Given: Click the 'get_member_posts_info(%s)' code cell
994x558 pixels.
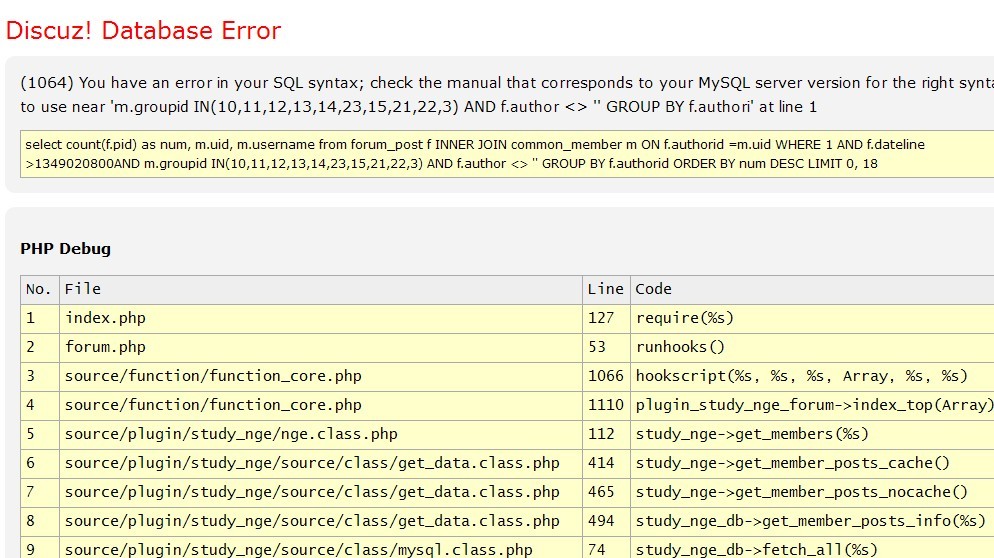Looking at the screenshot, I should tap(812, 523).
